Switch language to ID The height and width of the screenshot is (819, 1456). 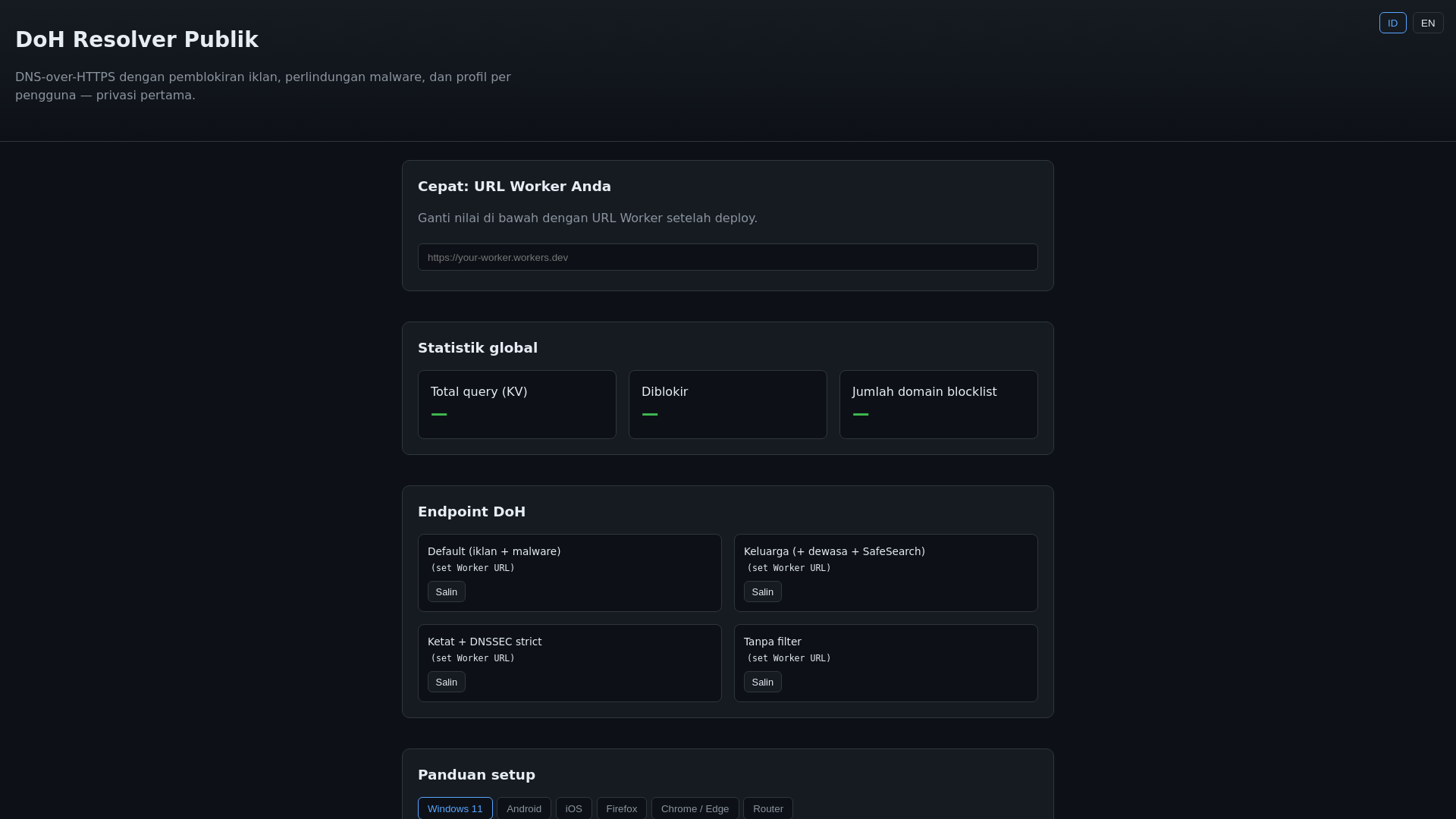click(1392, 23)
